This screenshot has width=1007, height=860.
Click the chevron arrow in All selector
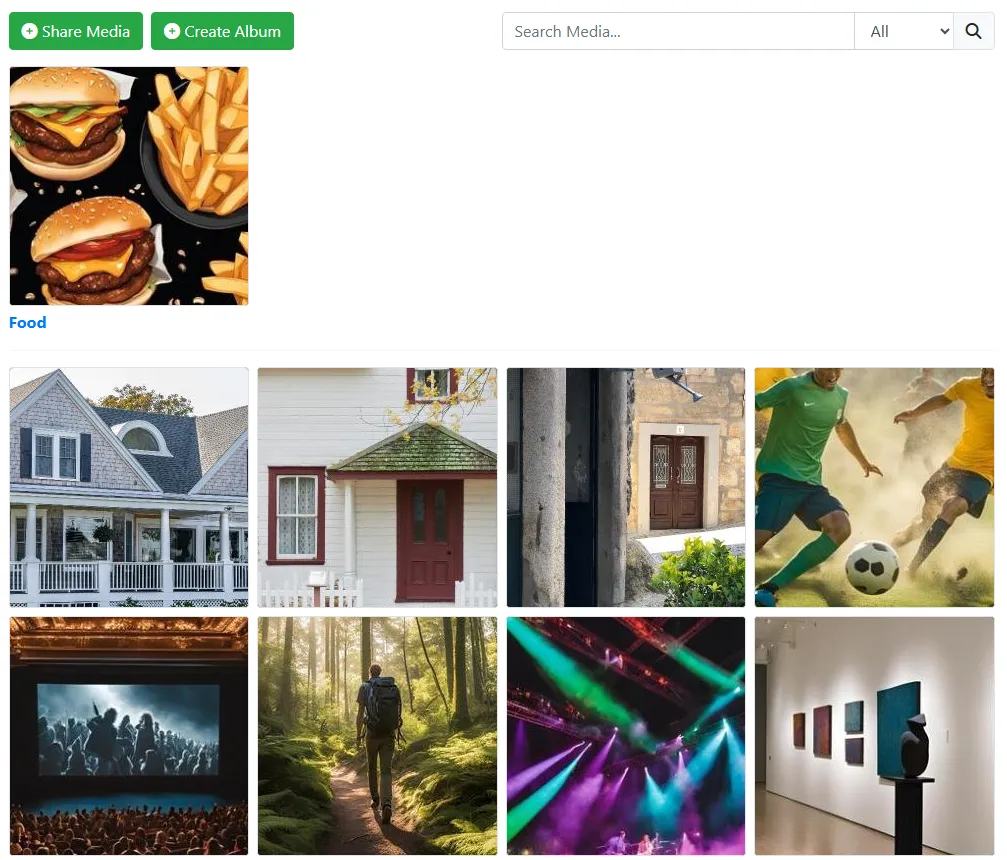(x=944, y=31)
